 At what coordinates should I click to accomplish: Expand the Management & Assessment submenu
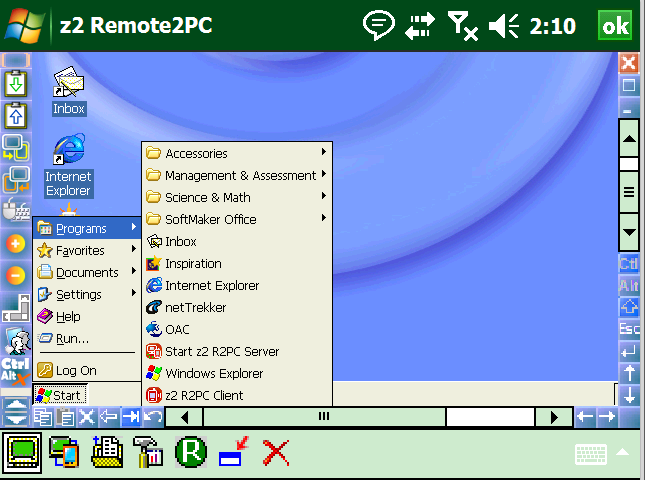pyautogui.click(x=237, y=175)
